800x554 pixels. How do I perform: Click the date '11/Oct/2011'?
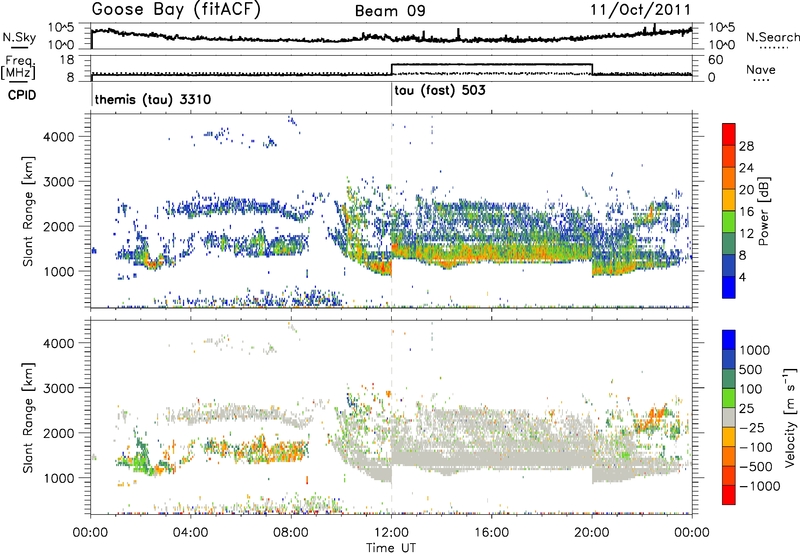pyautogui.click(x=640, y=10)
